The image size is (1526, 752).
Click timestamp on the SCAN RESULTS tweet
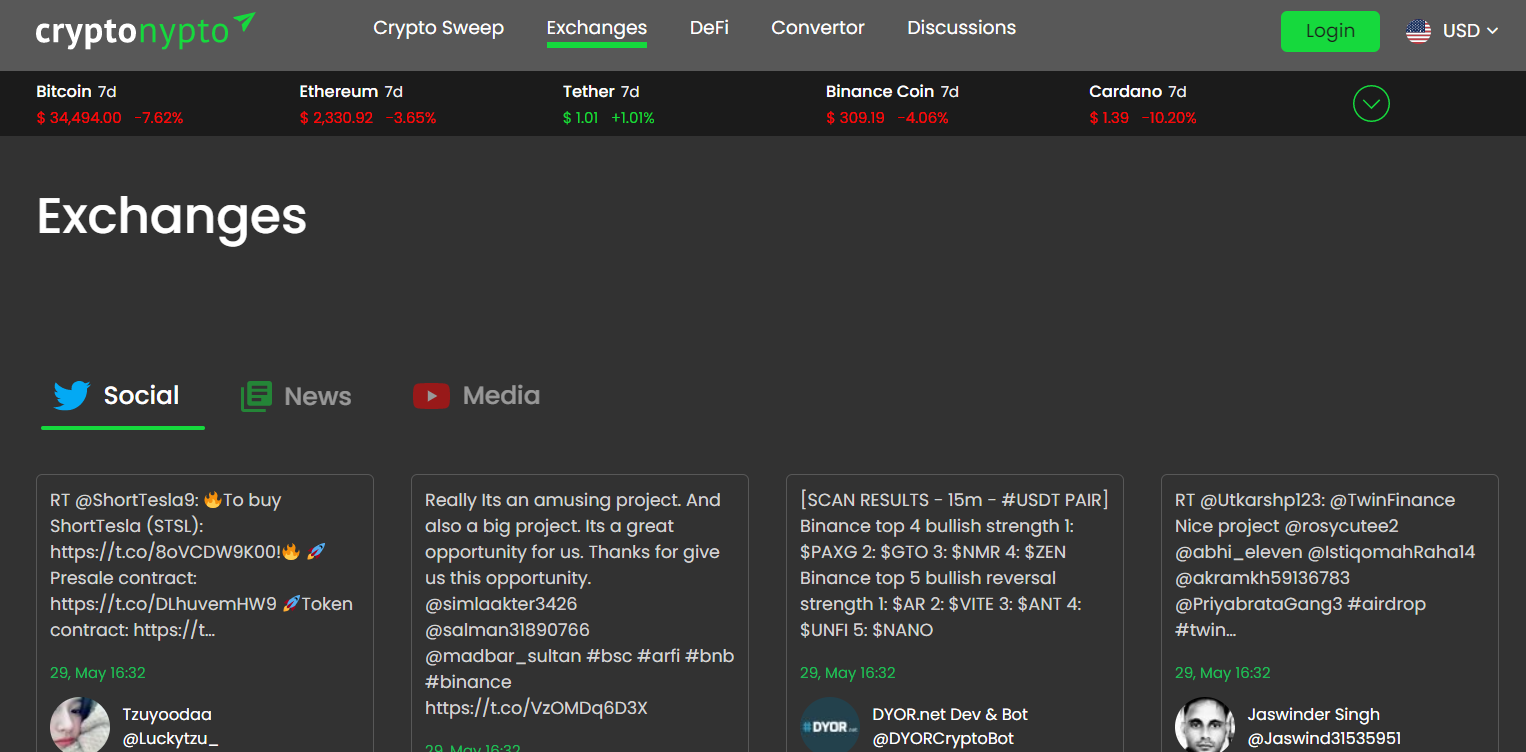tap(848, 673)
